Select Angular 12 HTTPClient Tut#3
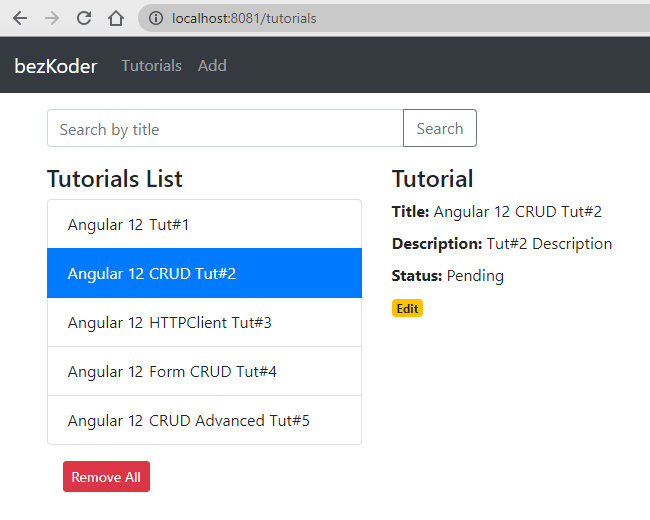650x520 pixels. click(x=204, y=322)
